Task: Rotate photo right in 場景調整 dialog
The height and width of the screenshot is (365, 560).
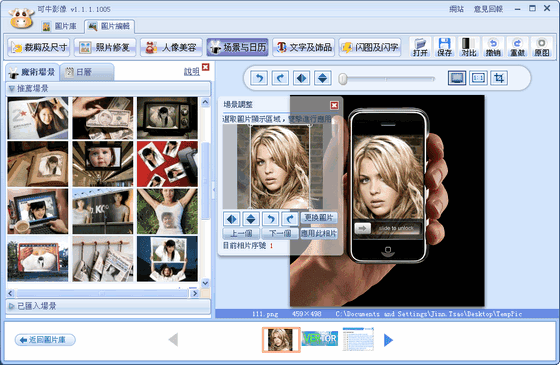Action: click(x=290, y=219)
